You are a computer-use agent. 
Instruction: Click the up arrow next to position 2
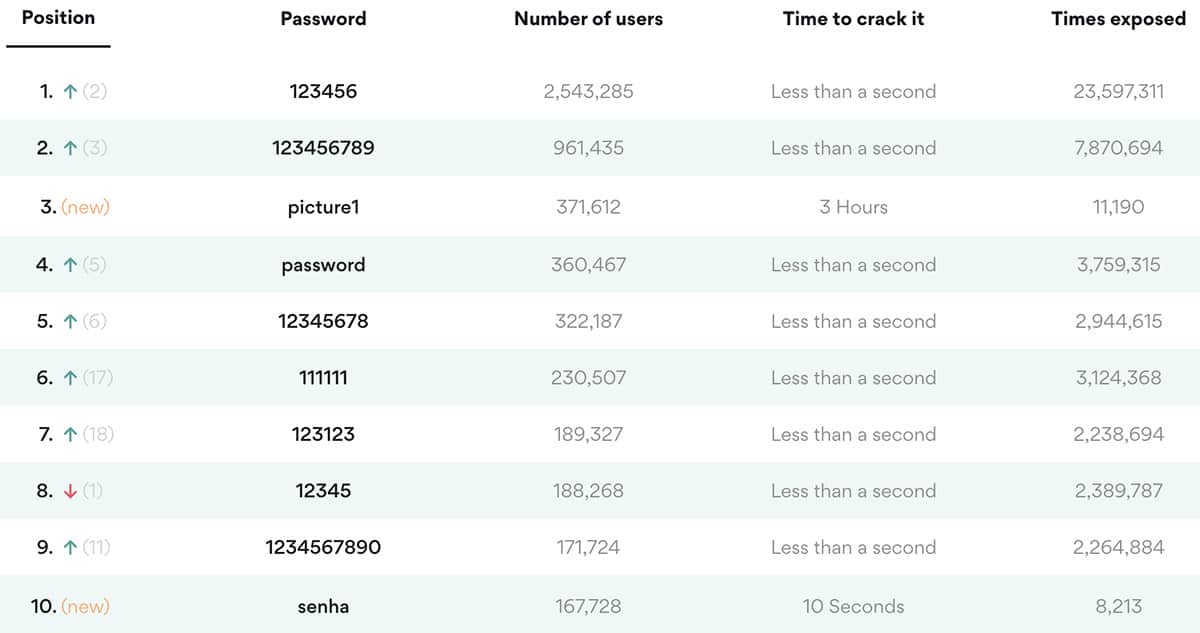[x=69, y=148]
